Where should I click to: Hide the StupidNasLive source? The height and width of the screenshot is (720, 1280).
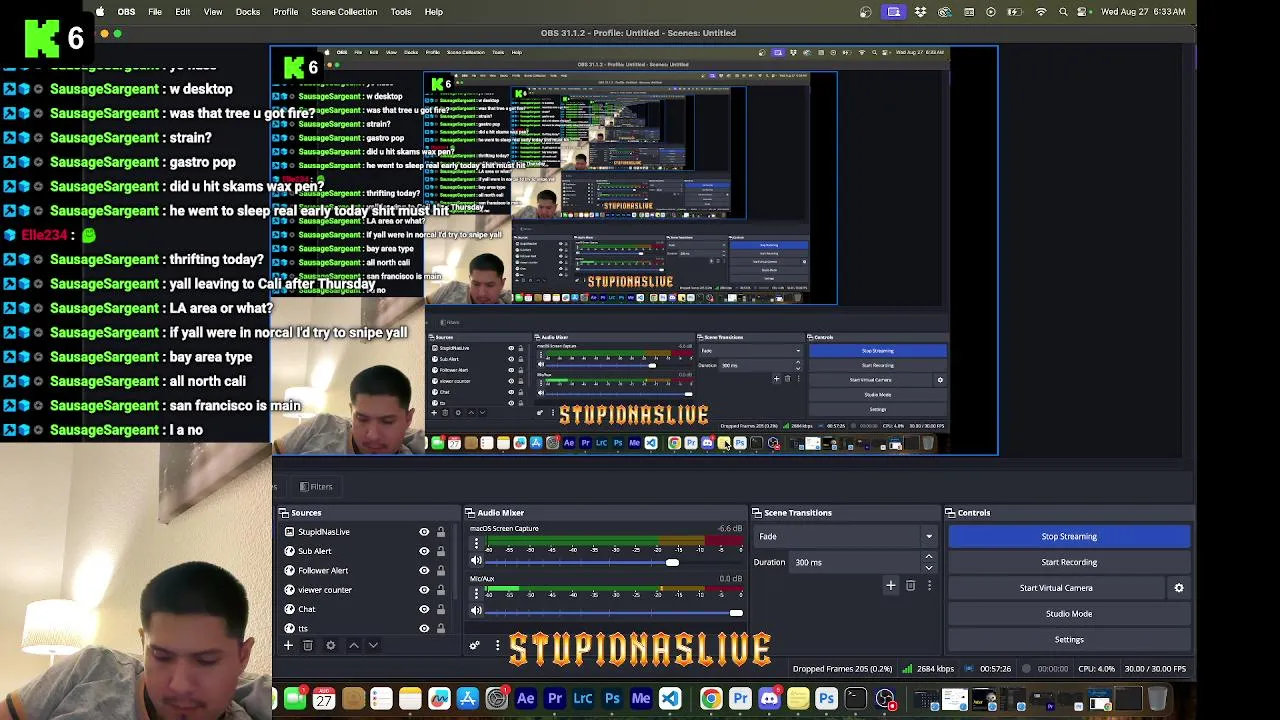(x=424, y=532)
